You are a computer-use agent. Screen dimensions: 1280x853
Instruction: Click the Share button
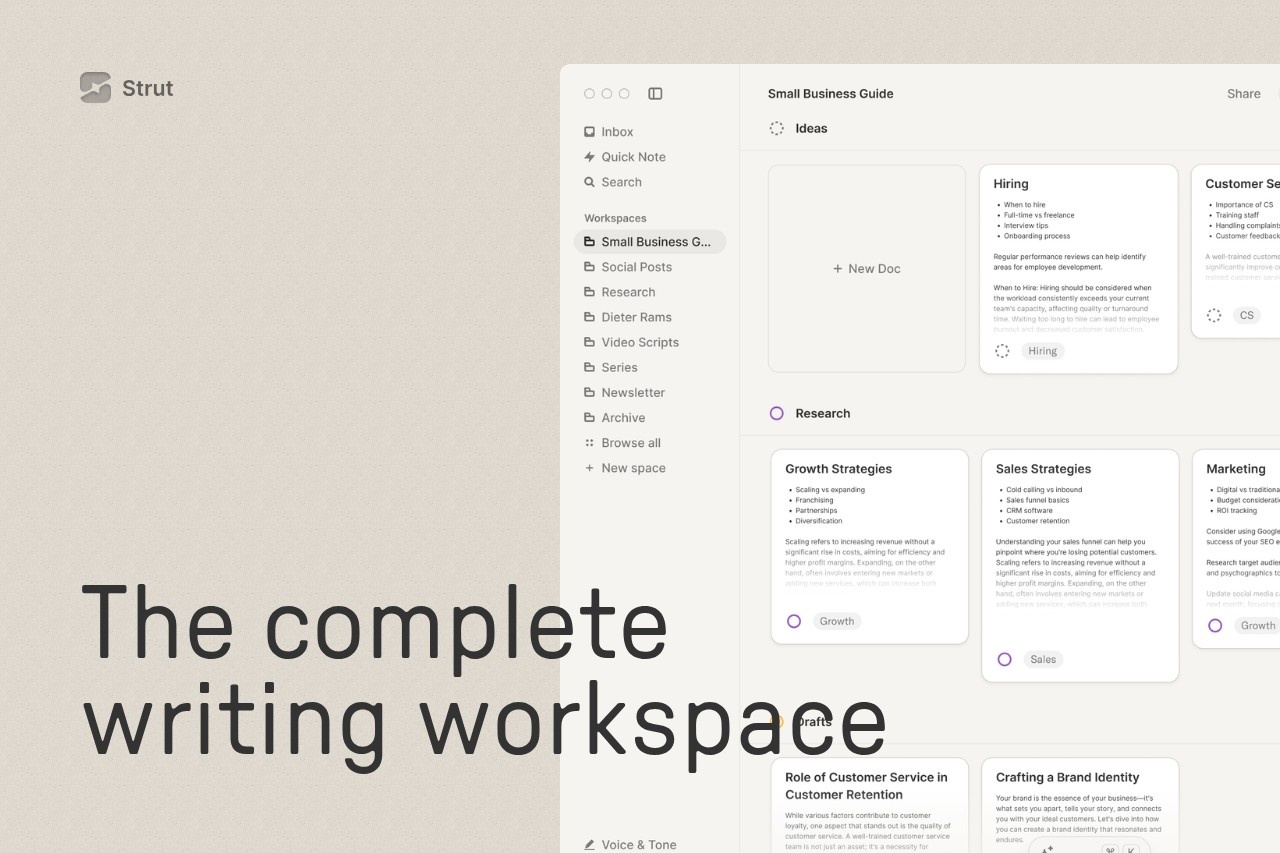[x=1243, y=94]
